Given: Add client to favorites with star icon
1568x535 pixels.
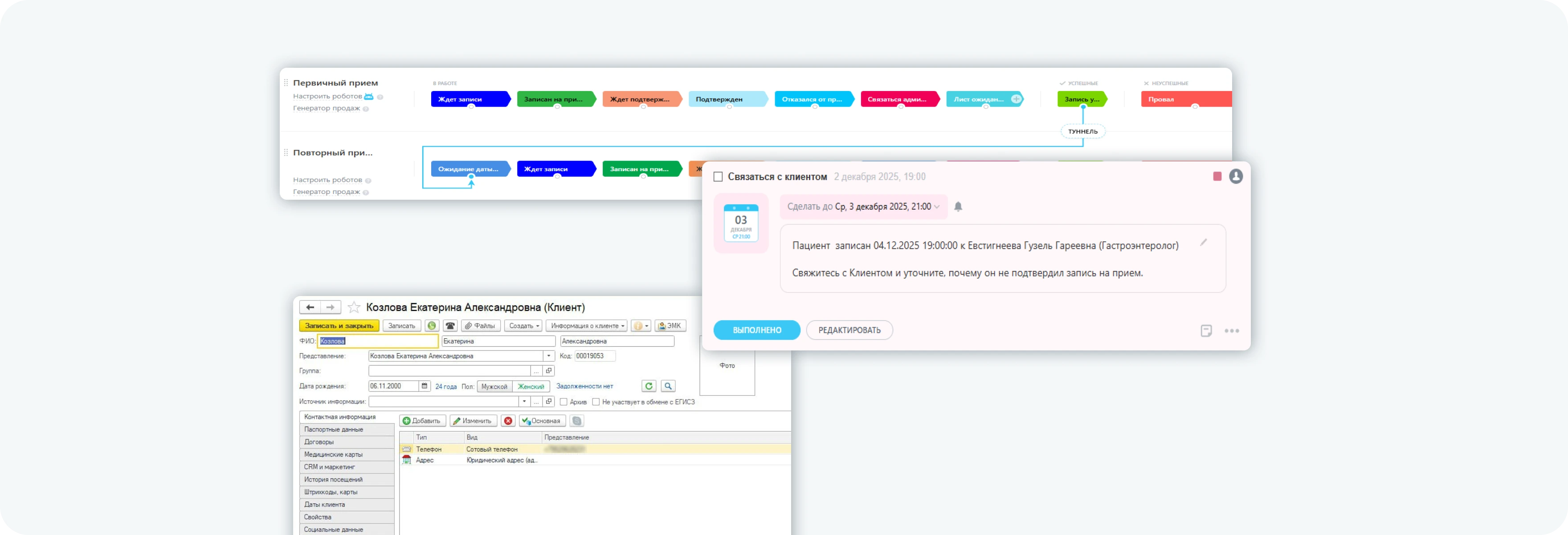Looking at the screenshot, I should click(354, 308).
